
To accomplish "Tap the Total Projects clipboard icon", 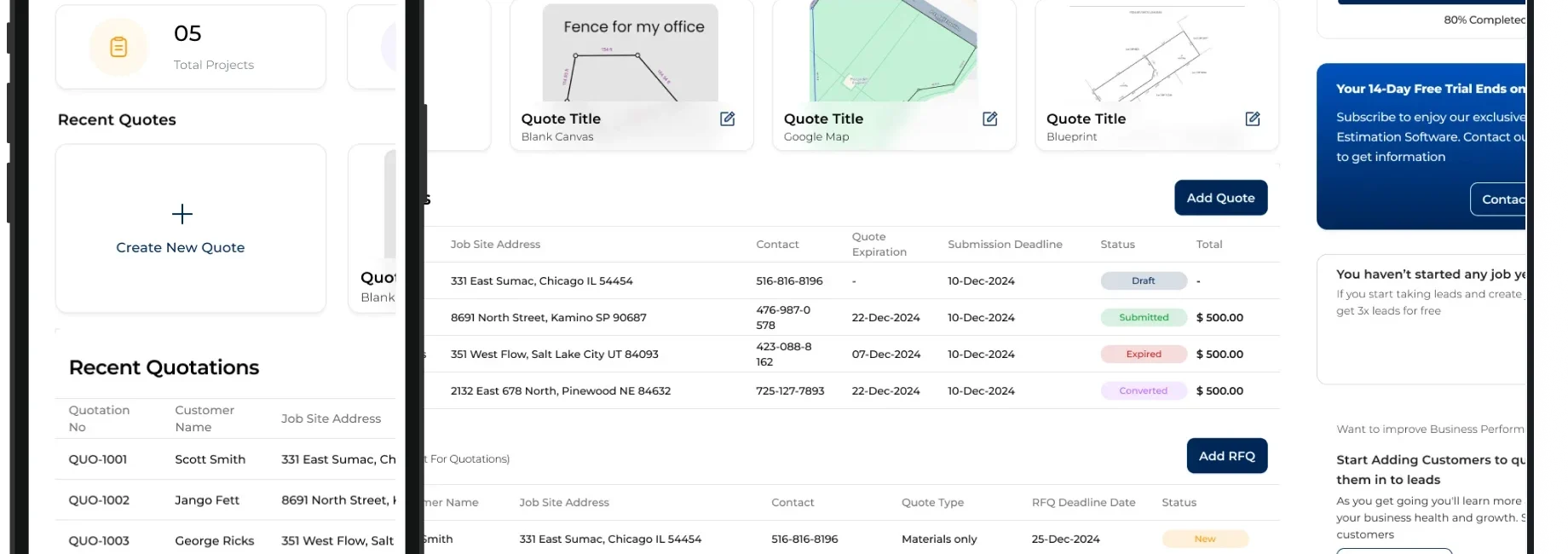I will coord(118,47).
